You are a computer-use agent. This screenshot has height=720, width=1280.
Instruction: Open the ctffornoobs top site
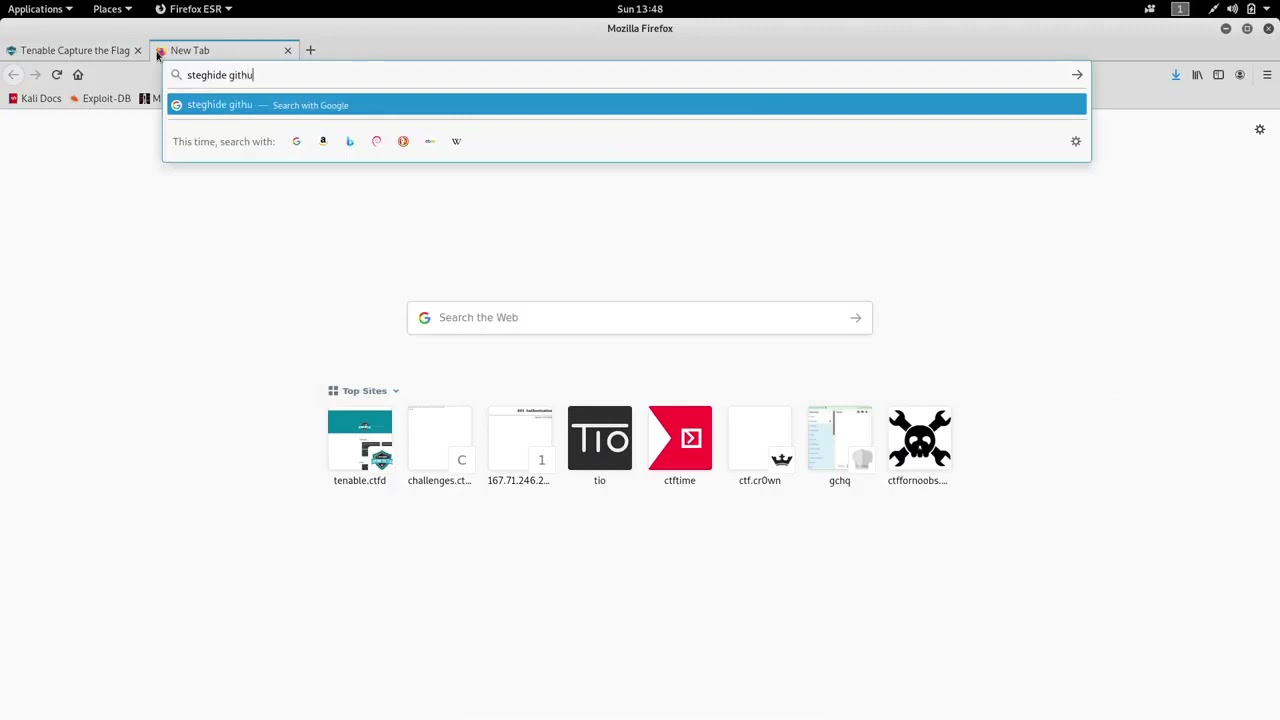920,446
